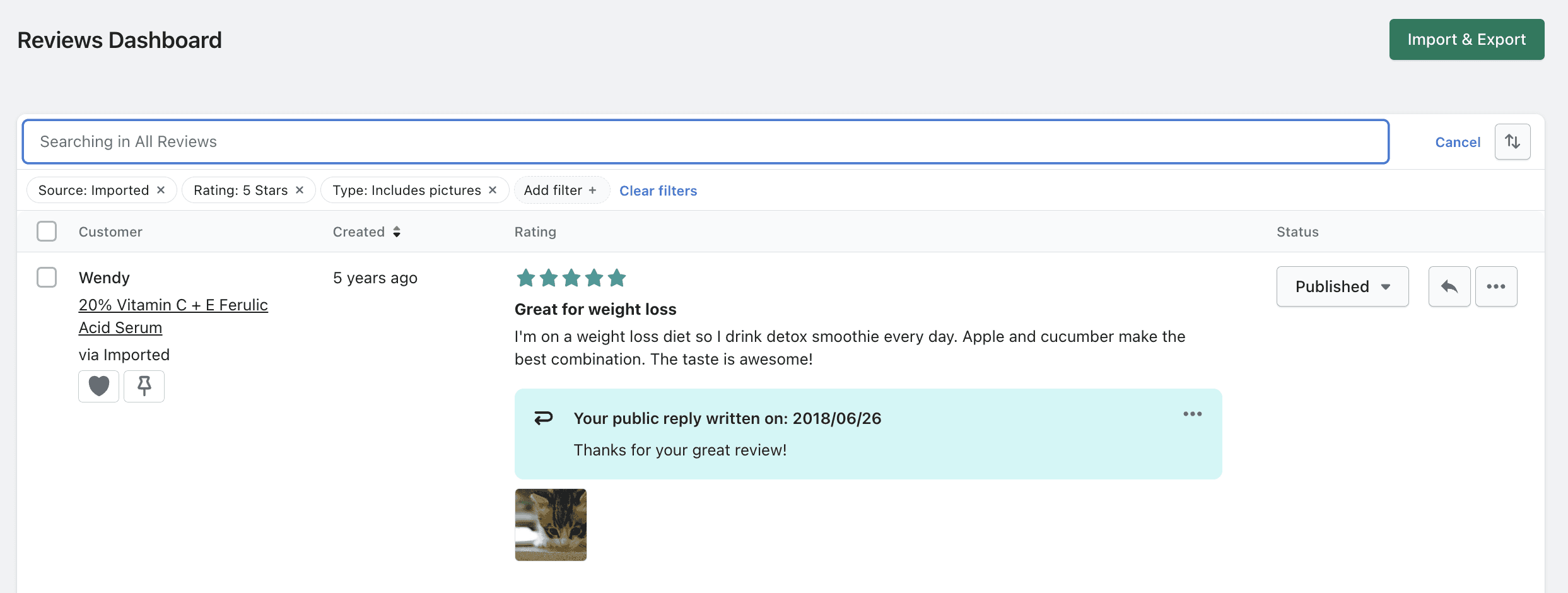The image size is (1568, 593).
Task: Click the sort arrows button next to Cancel
Action: coord(1512,141)
